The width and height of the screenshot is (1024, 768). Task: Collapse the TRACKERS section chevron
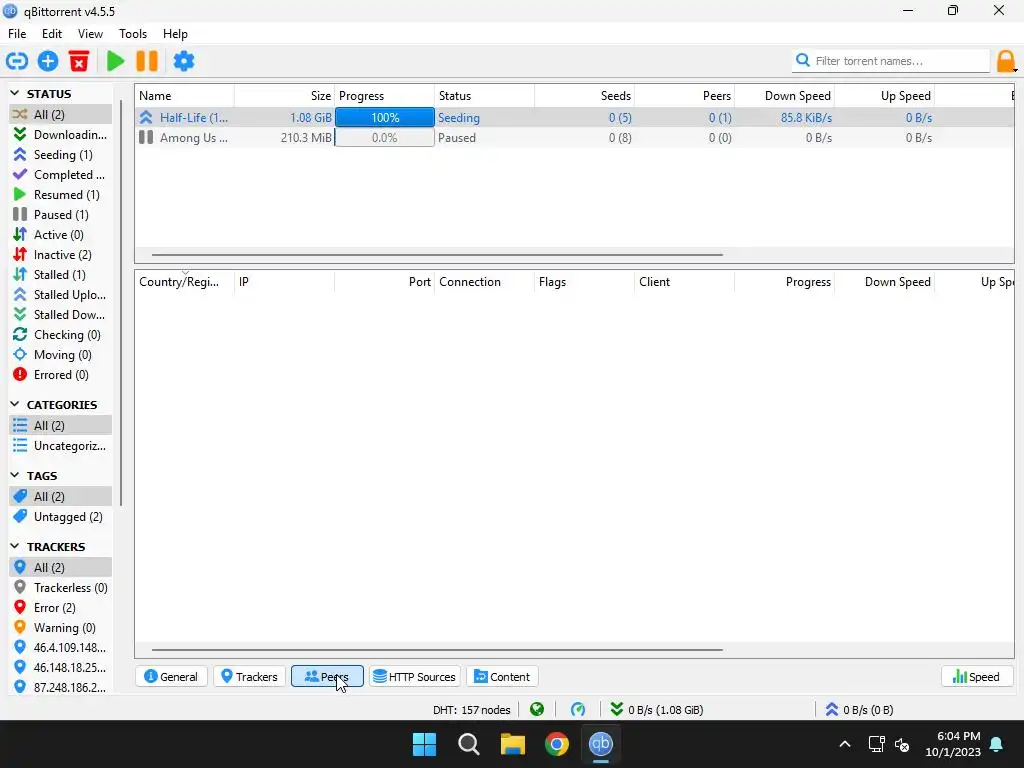click(15, 547)
